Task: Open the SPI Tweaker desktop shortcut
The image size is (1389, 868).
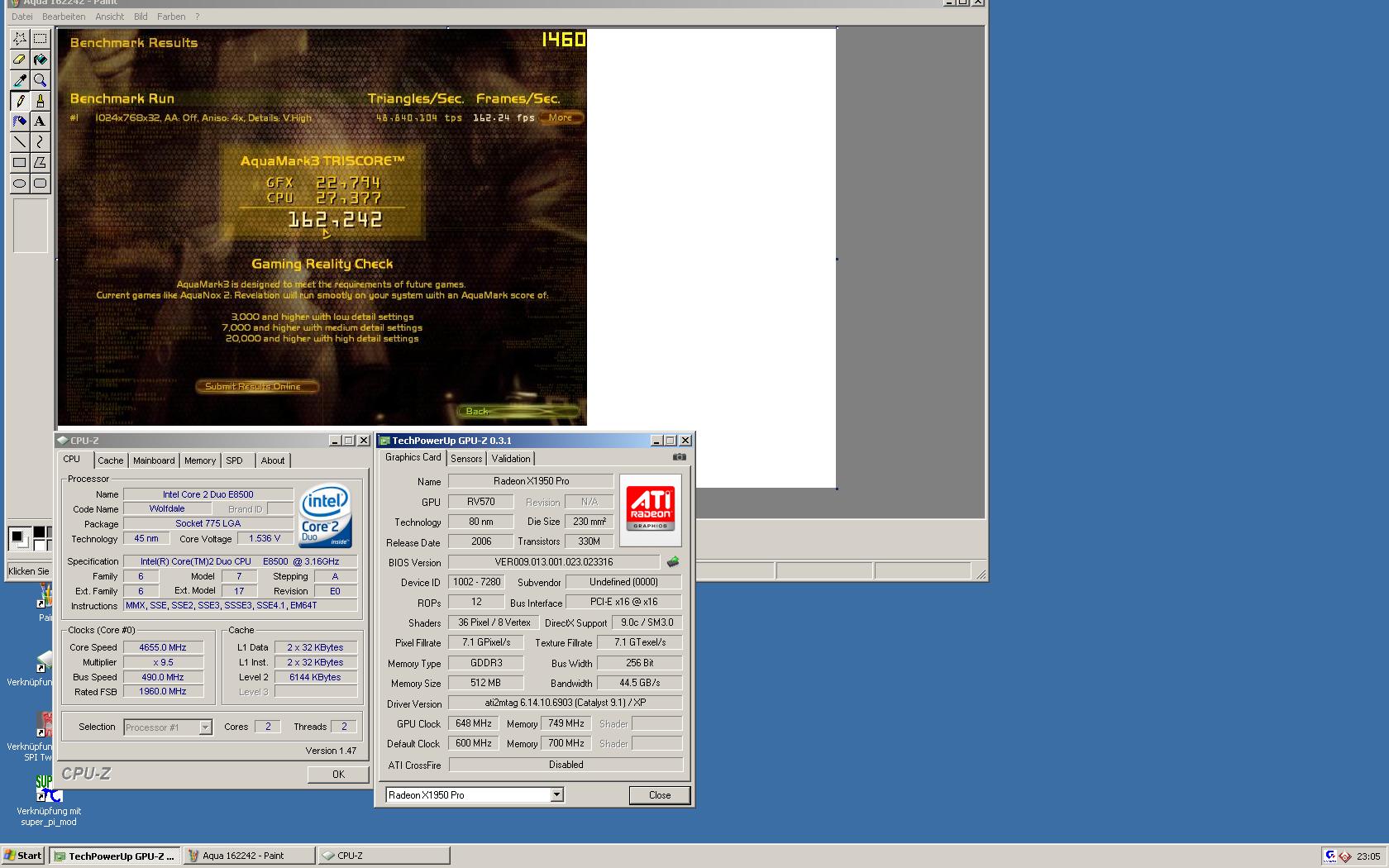Action: 39,737
